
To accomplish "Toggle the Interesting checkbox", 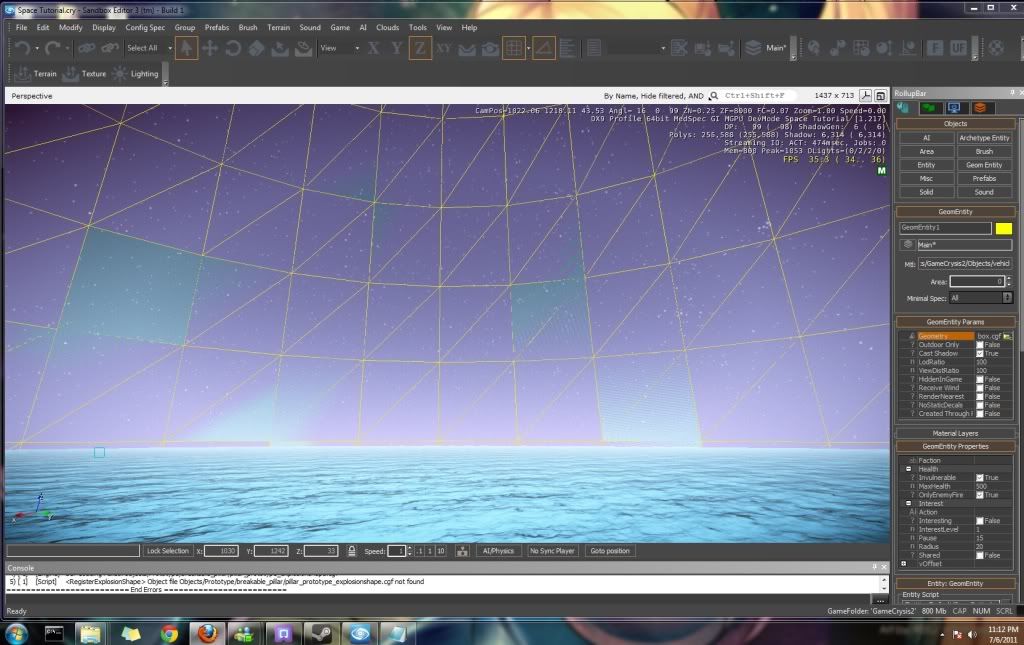I will point(980,521).
